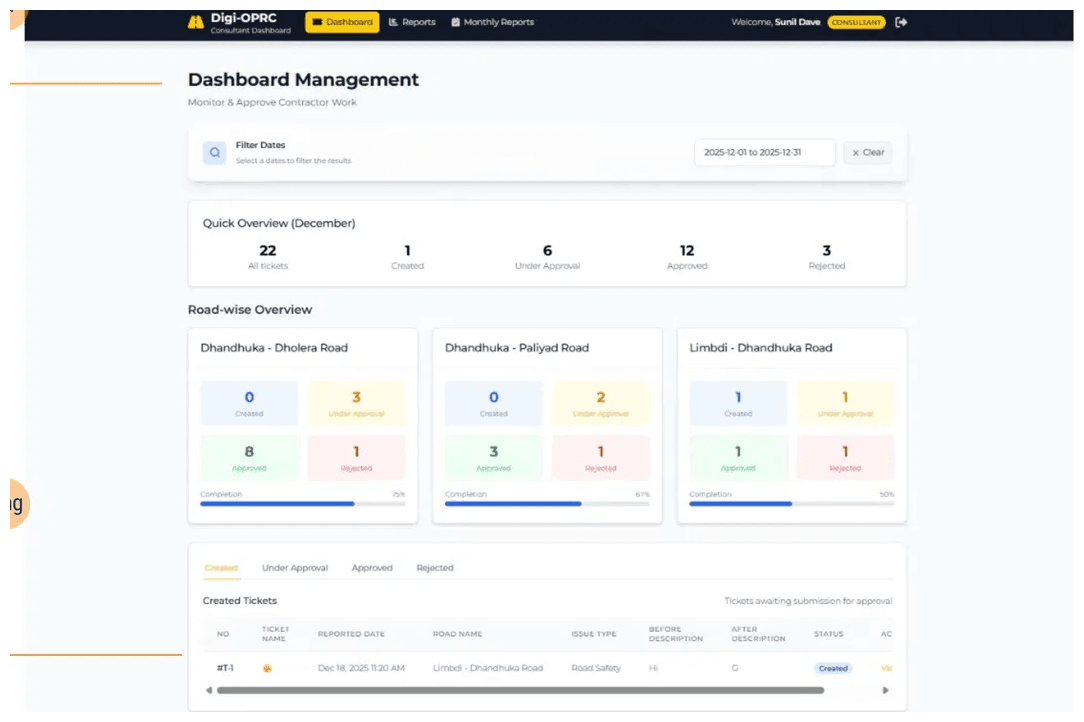Screen dimensions: 1084x722
Task: Click Rejected tile in Limbdi - Dhandhuka Road card
Action: coord(845,458)
